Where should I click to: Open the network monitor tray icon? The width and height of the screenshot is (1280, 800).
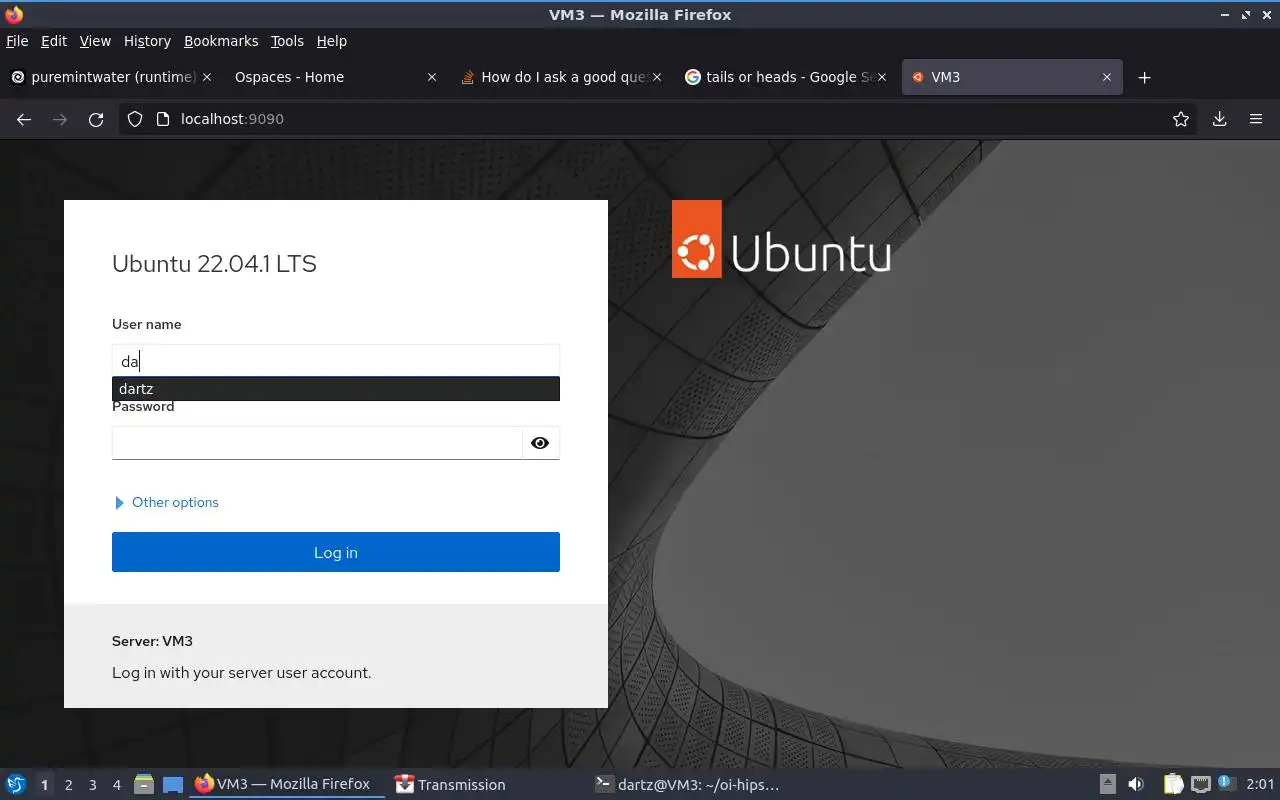1201,785
